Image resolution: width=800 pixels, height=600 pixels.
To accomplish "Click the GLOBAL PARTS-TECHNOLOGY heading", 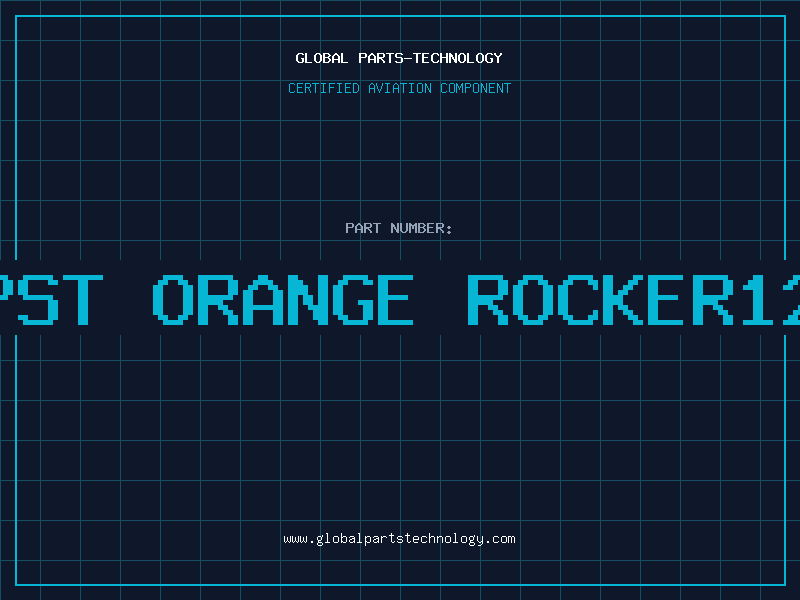I will [x=399, y=58].
